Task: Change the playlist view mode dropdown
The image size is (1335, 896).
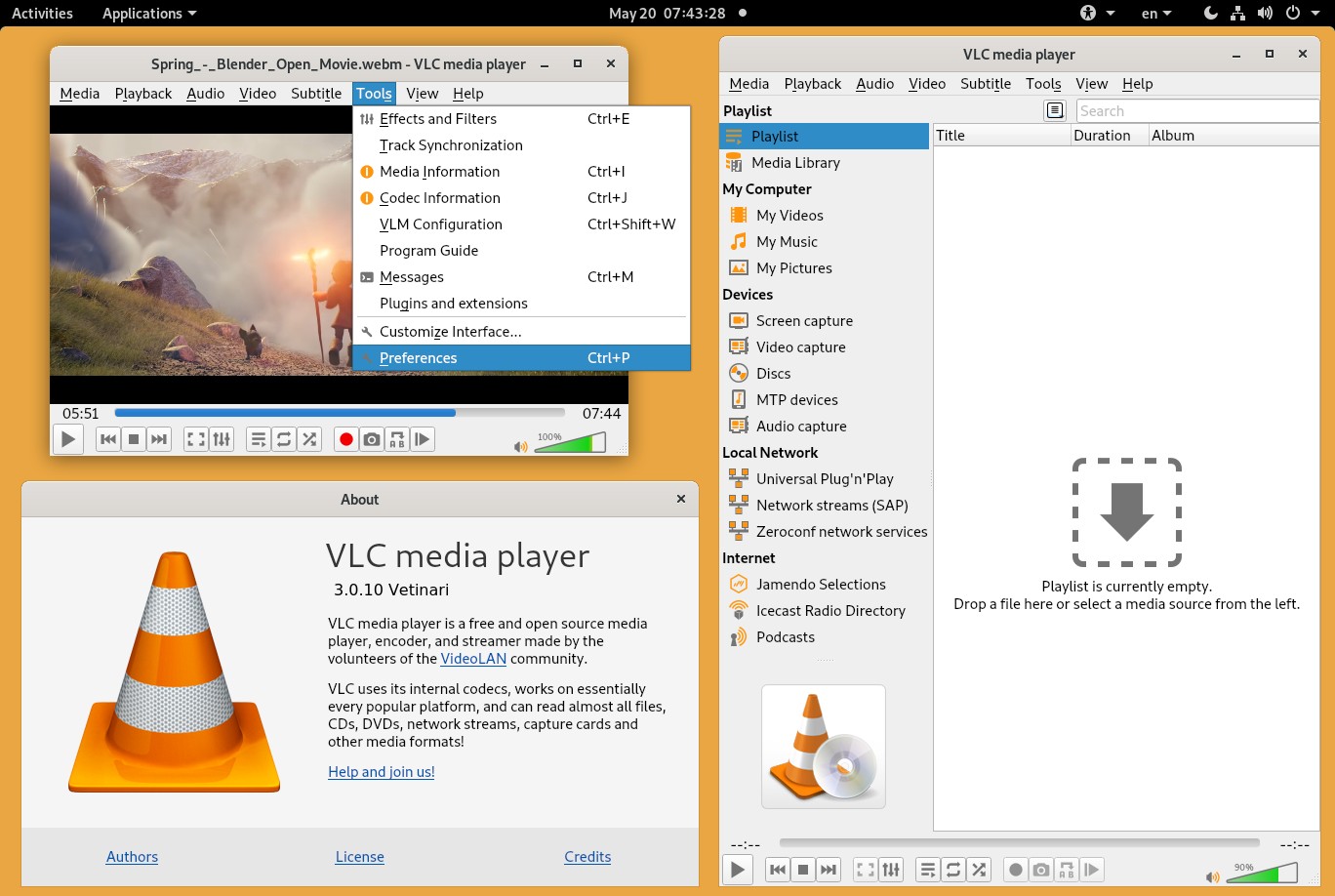Action: 1055,110
